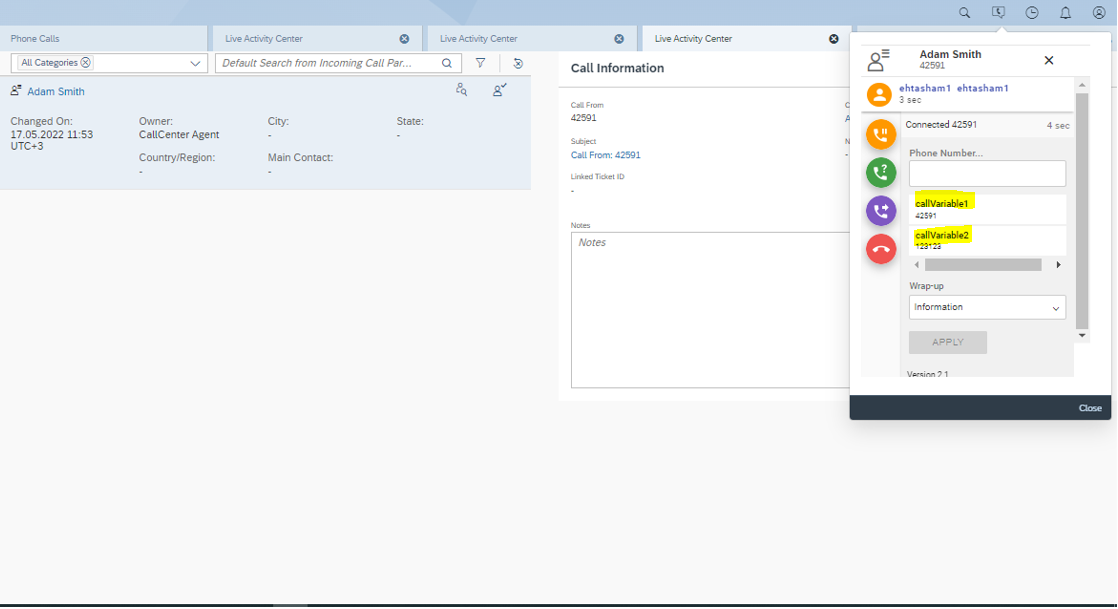The image size is (1118, 609).
Task: Click the Phone Number input field
Action: click(x=986, y=173)
